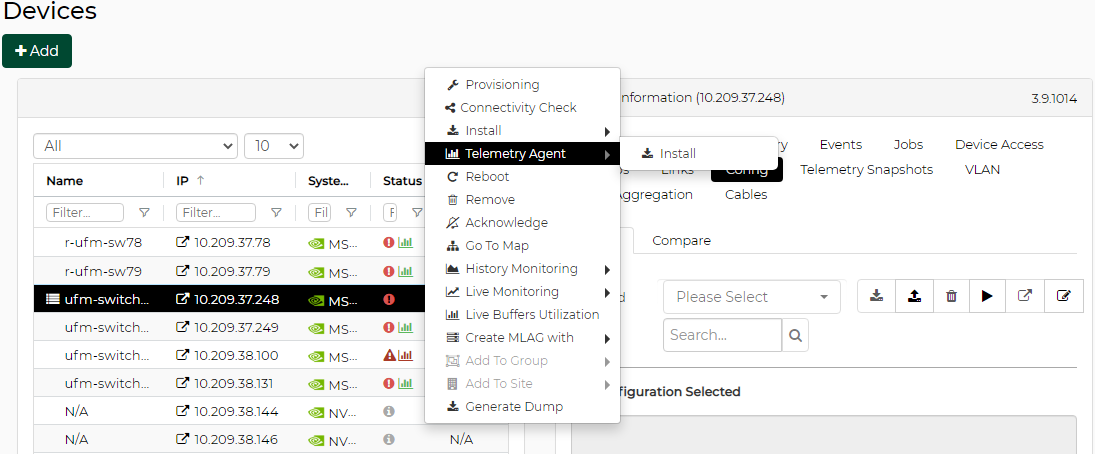This screenshot has height=454, width=1095.
Task: Click the magnifier search icon button
Action: click(x=795, y=336)
